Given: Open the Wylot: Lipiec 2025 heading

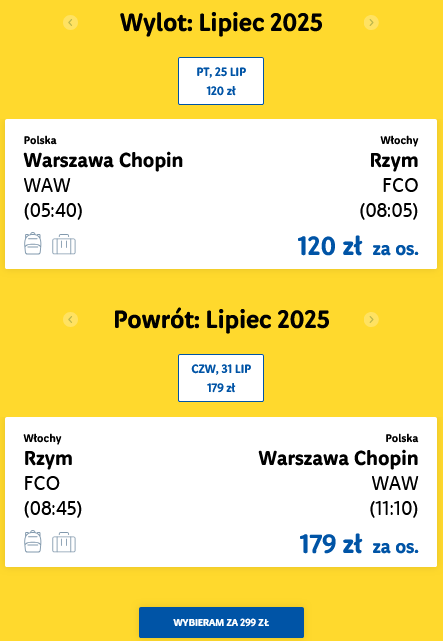Looking at the screenshot, I should coord(221,23).
